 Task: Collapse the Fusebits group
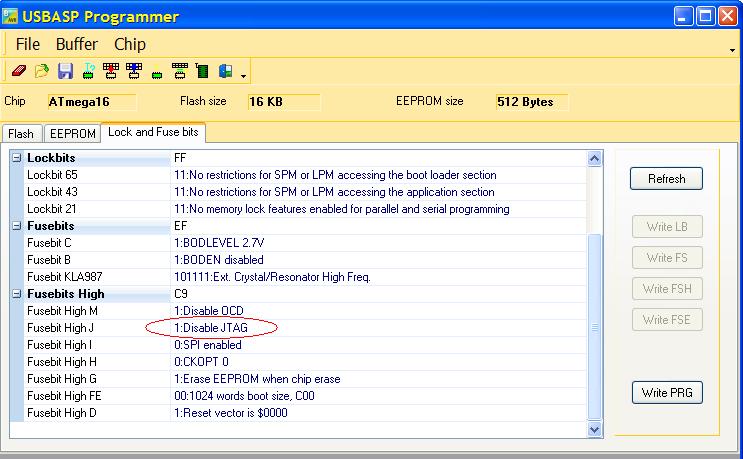click(17, 226)
